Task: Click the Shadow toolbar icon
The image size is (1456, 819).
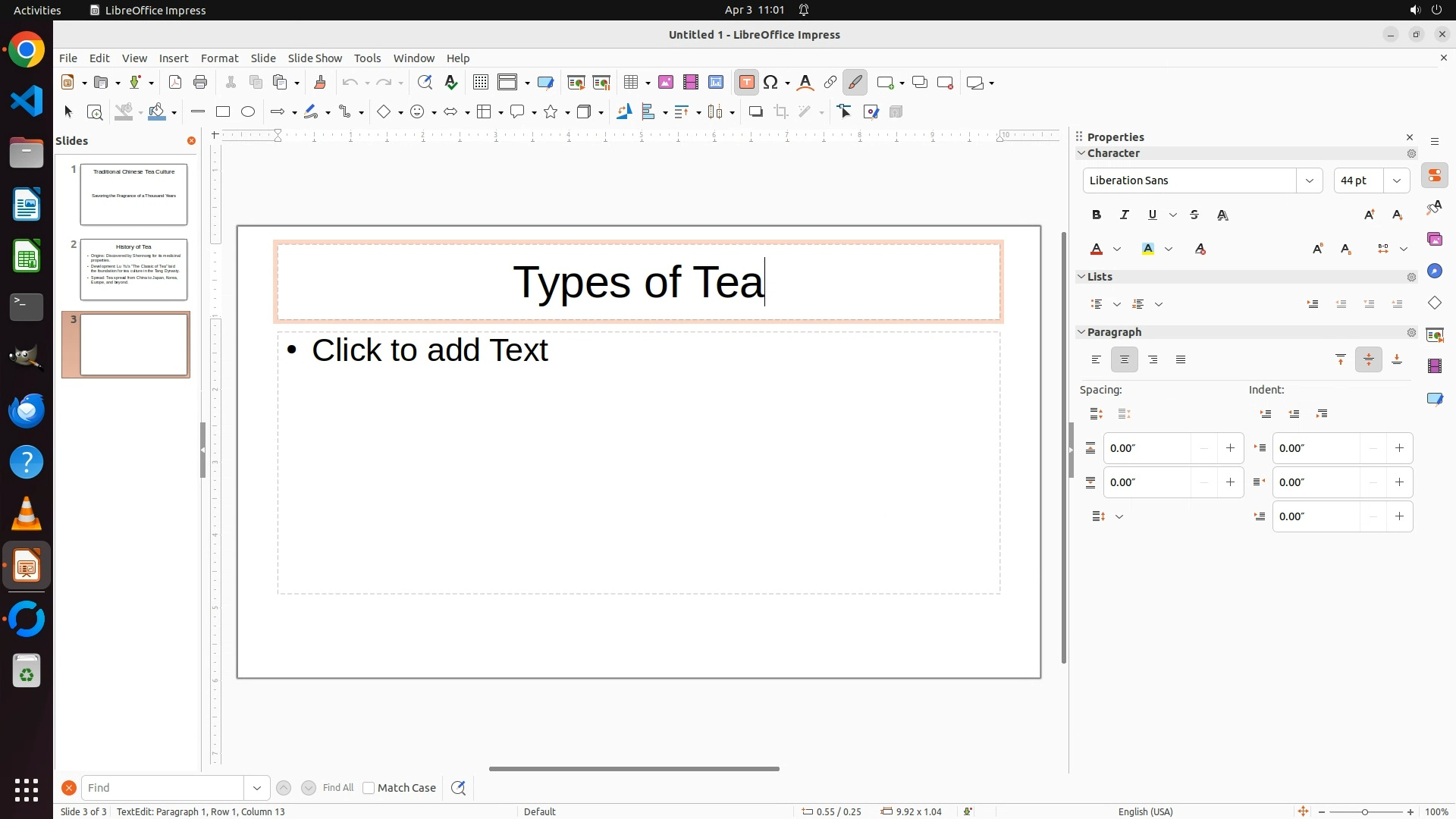Action: (x=755, y=112)
